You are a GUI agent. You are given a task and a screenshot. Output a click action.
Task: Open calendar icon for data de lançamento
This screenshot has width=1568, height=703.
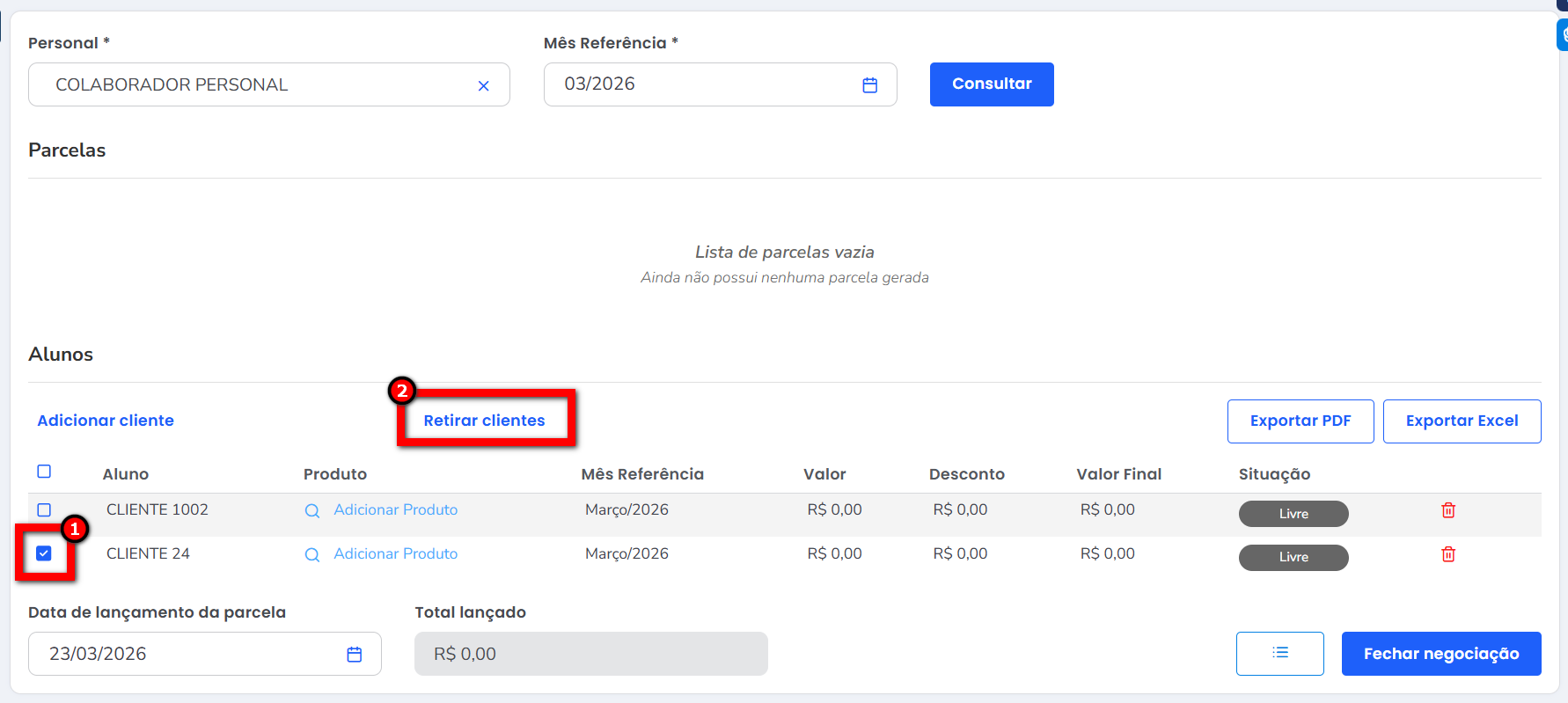point(354,655)
